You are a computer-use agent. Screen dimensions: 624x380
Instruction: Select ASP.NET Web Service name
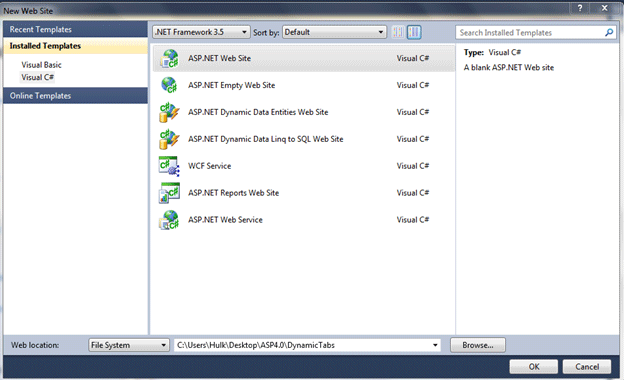[x=225, y=220]
